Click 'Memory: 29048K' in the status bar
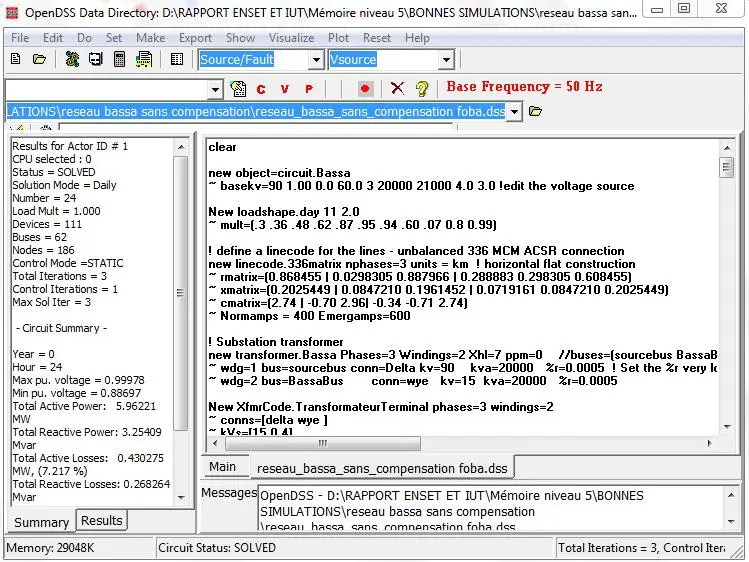This screenshot has width=749, height=562. 50,548
